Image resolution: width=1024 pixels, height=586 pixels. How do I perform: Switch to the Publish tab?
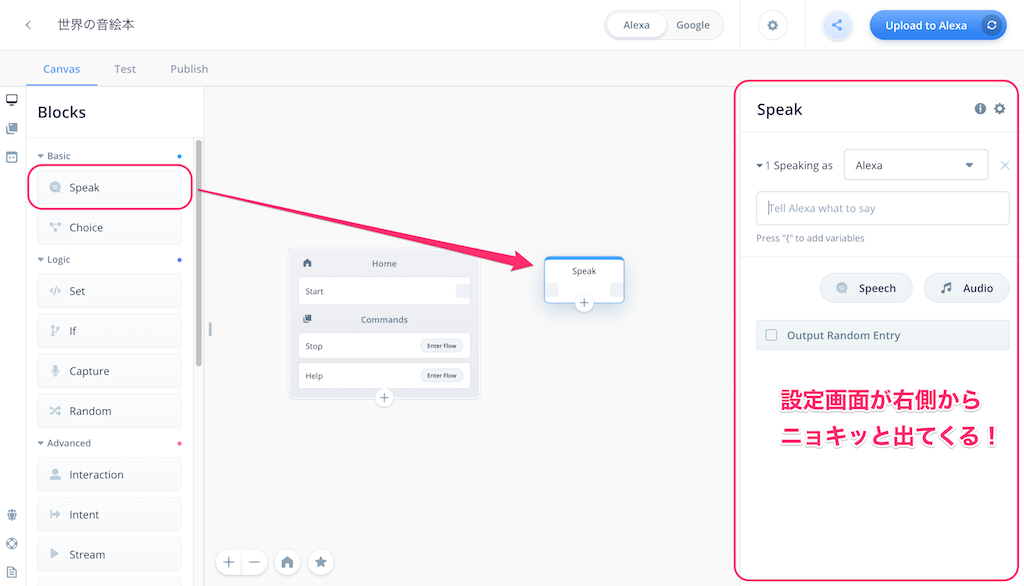tap(189, 69)
